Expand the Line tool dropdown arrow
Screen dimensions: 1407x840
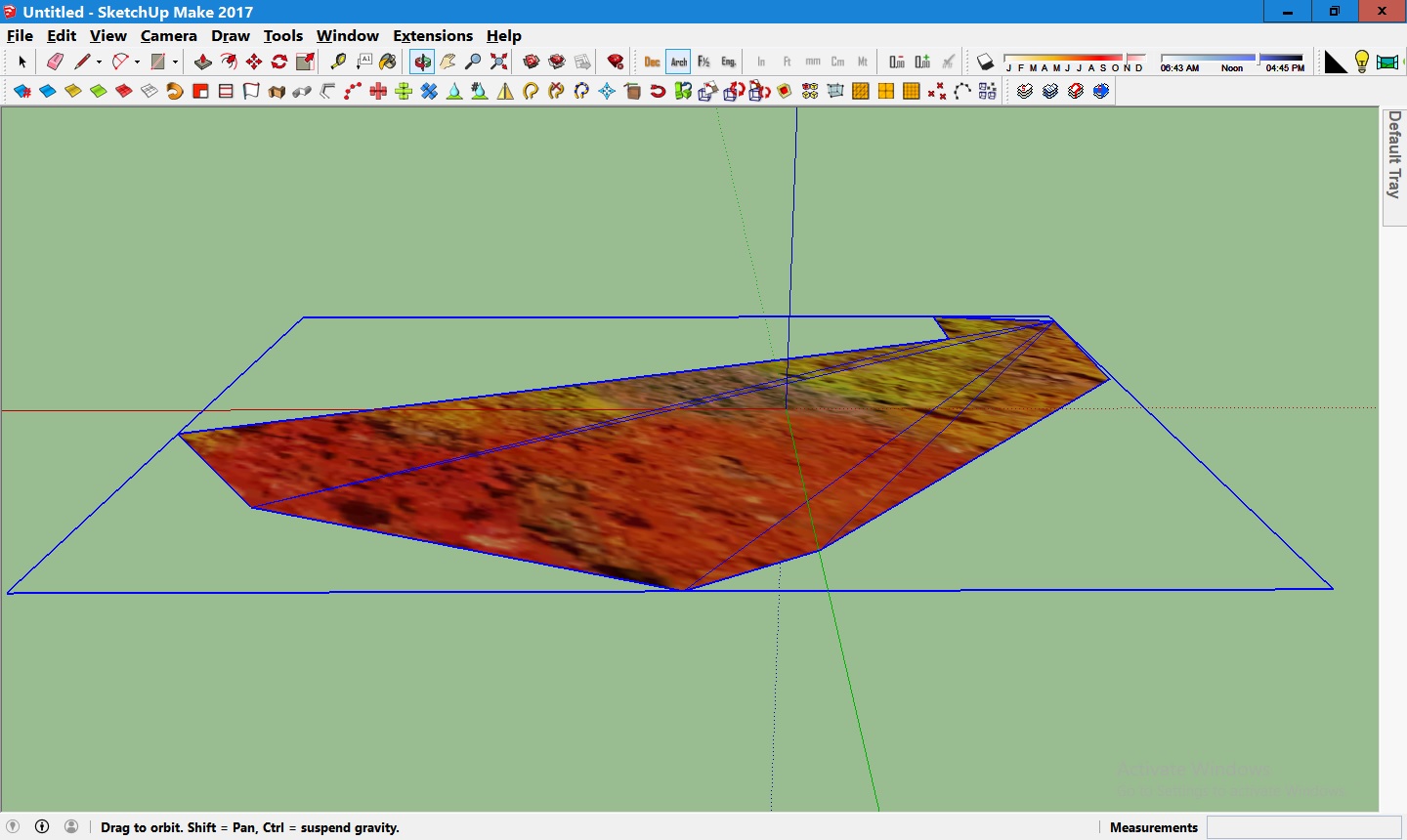click(99, 62)
